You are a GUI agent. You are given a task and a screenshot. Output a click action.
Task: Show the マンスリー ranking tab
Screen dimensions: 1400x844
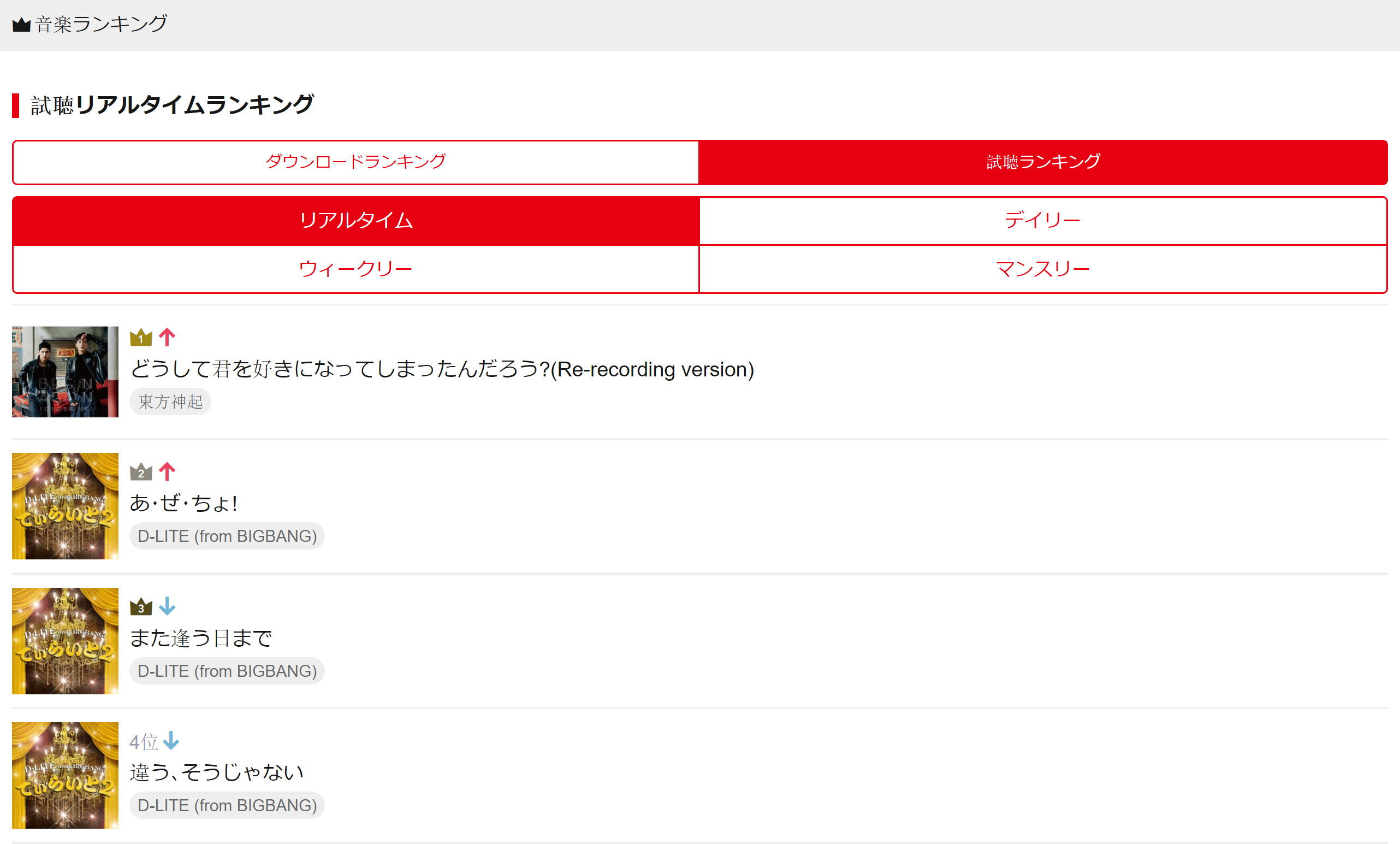(x=1042, y=269)
